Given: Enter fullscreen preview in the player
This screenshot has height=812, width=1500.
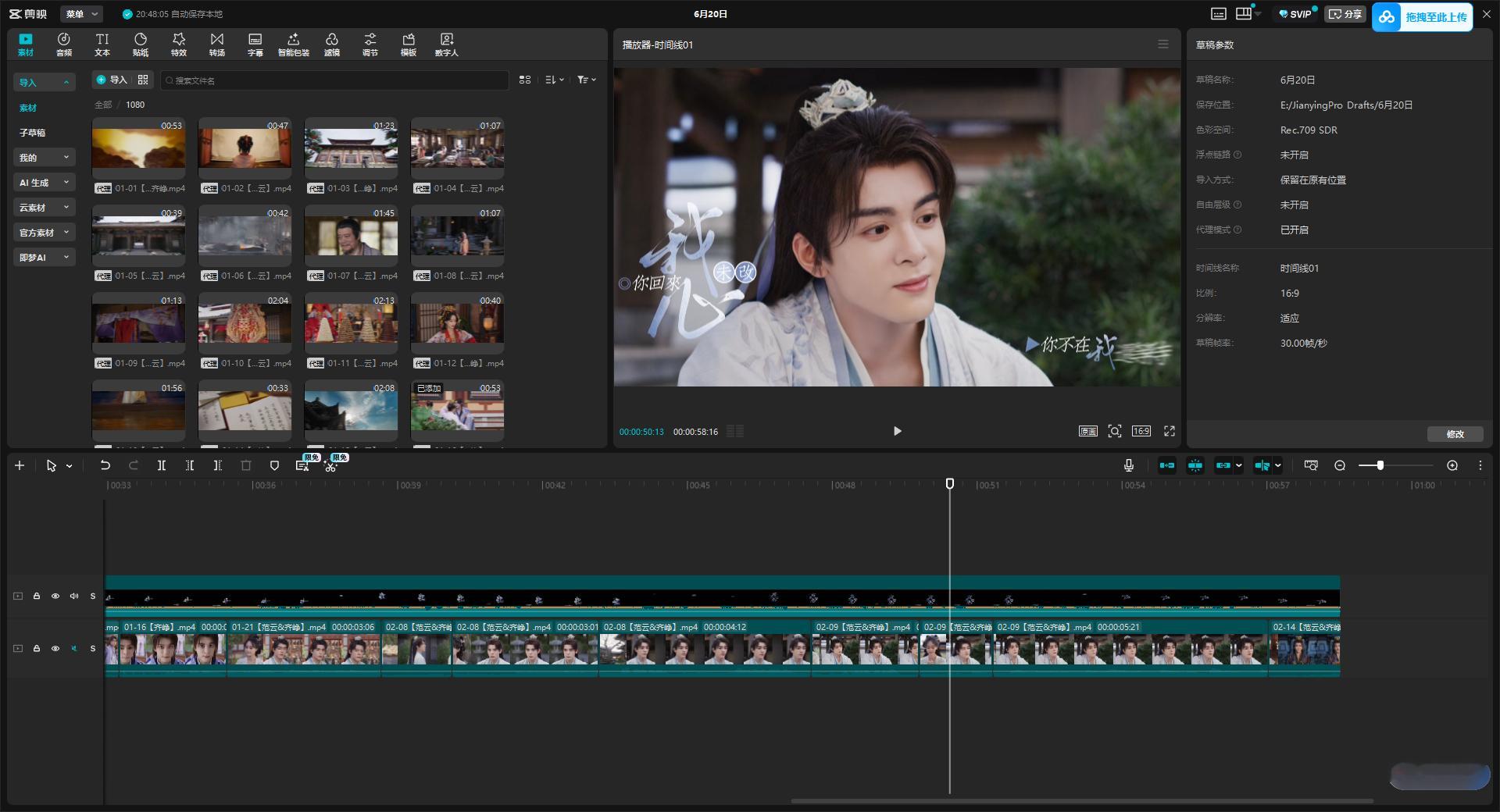Looking at the screenshot, I should 1170,431.
